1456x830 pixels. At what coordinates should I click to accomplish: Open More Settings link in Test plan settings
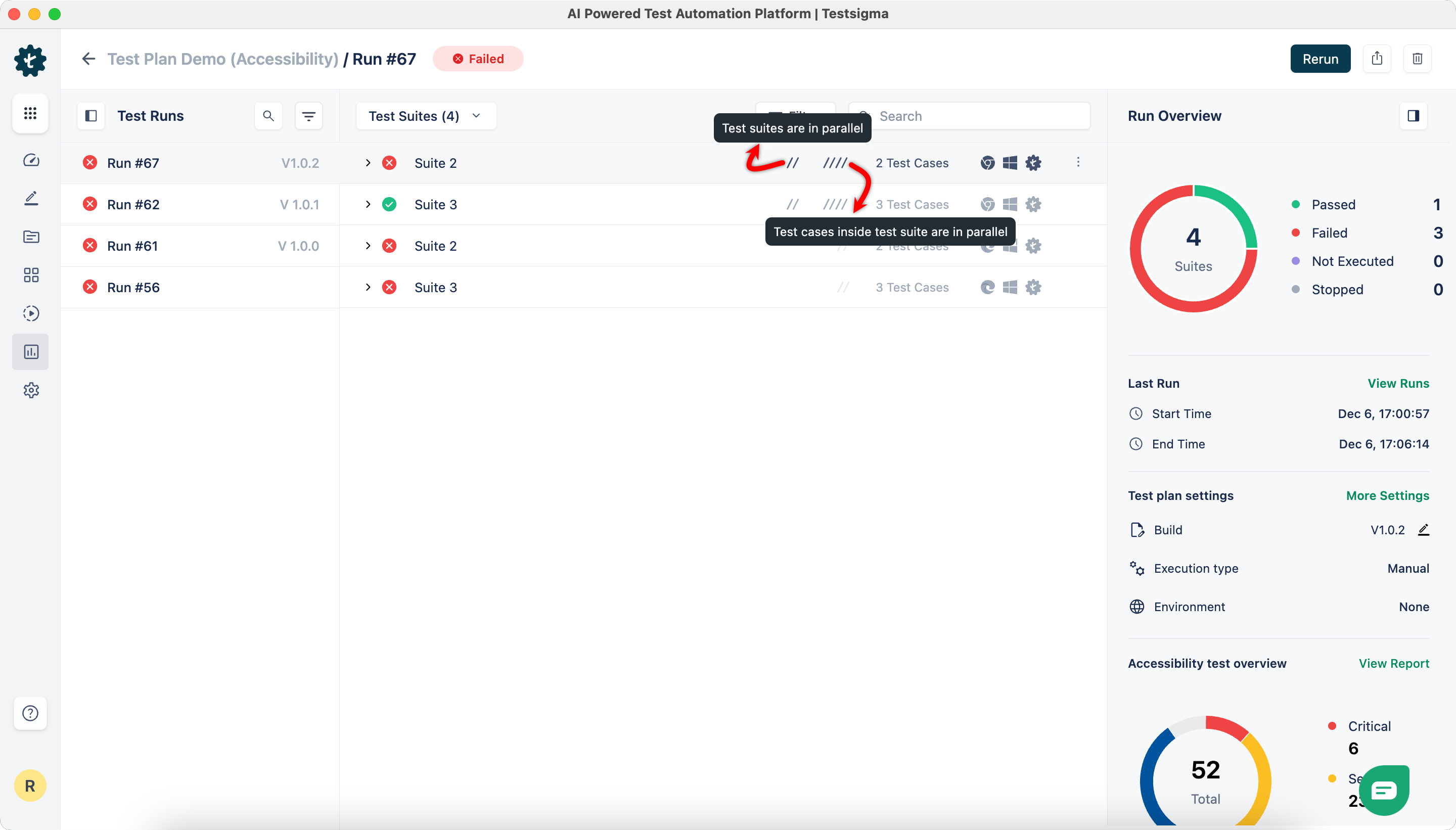click(1387, 495)
